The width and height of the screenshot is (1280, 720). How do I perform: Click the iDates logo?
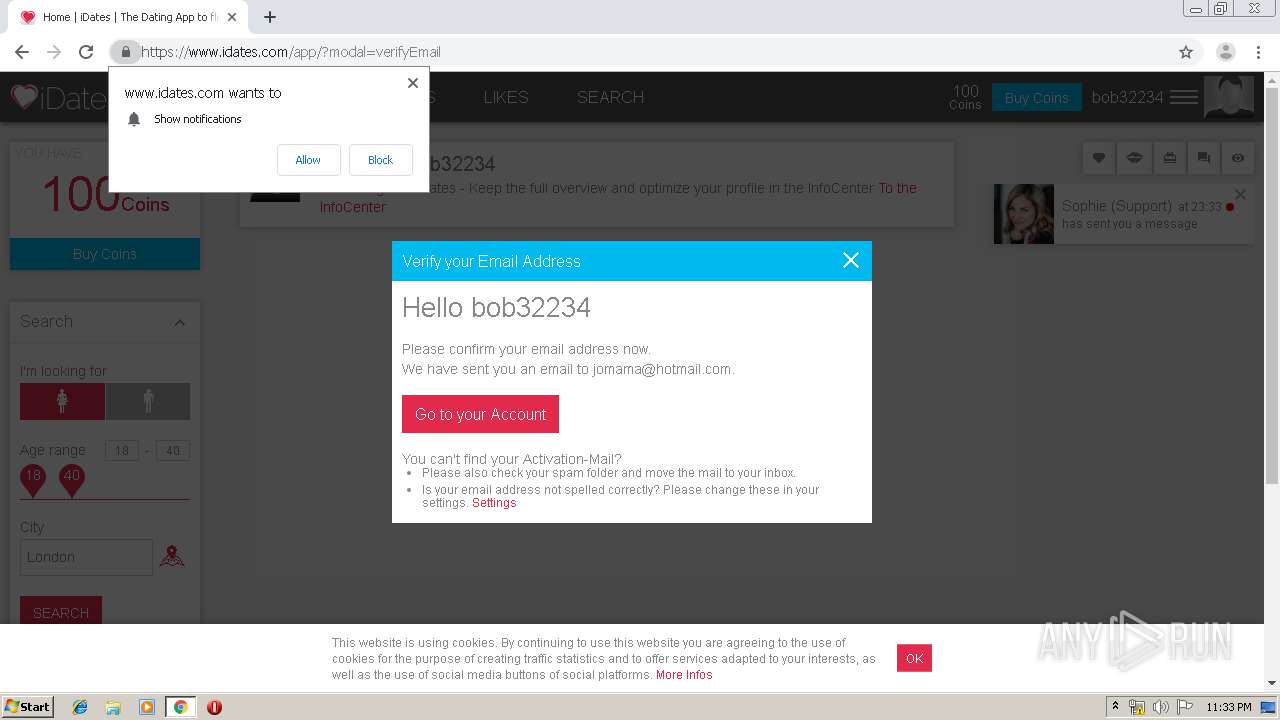pos(58,97)
